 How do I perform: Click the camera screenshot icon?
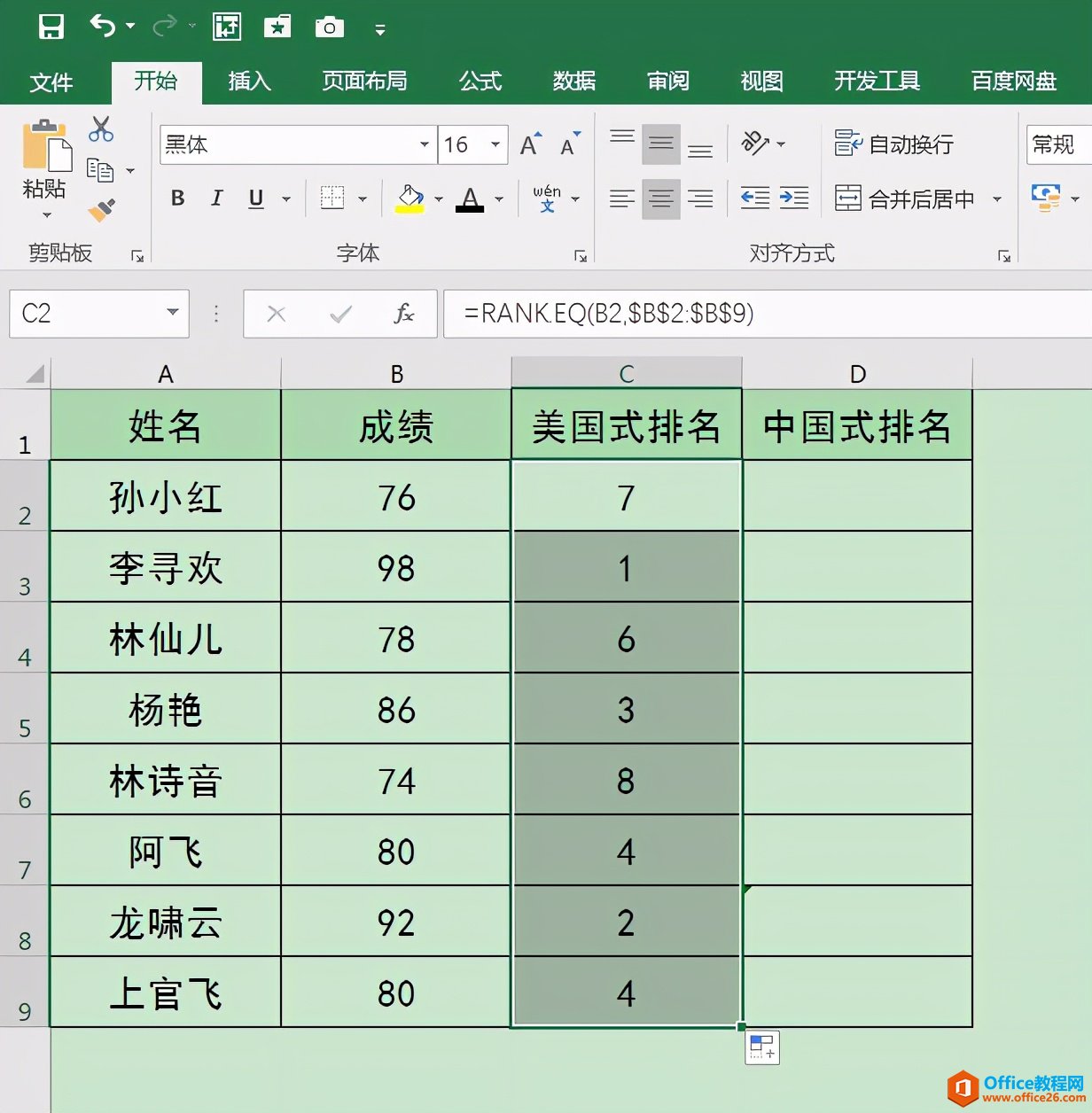pyautogui.click(x=330, y=27)
